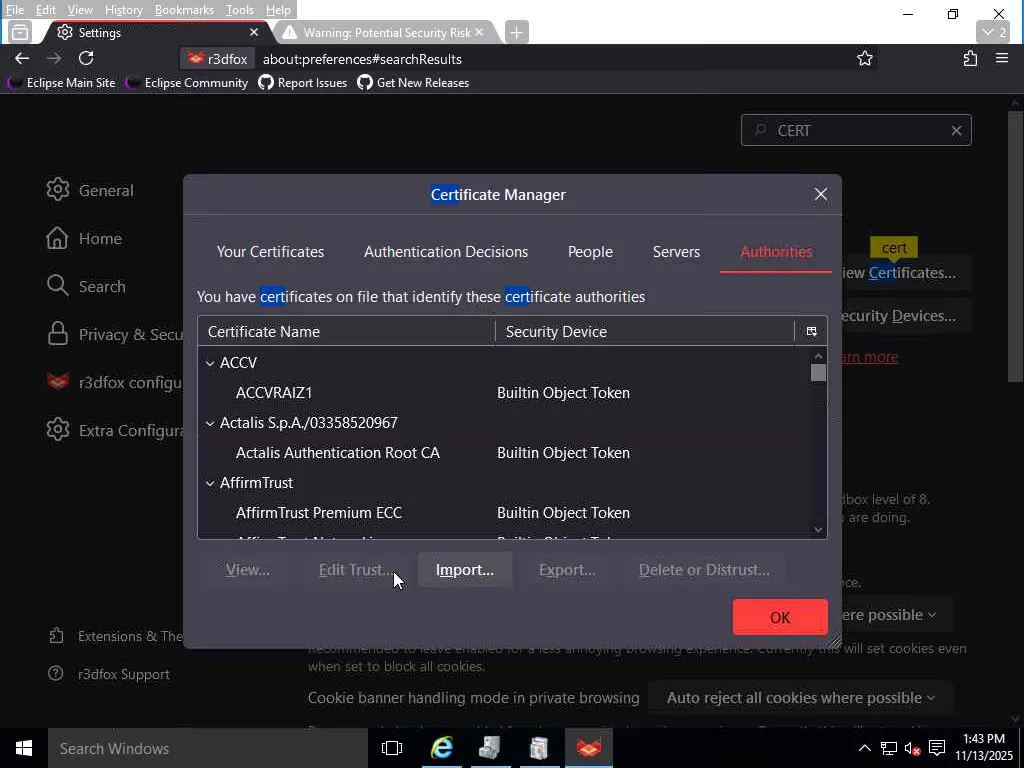Switch to the Servers tab
1024x768 pixels.
(676, 252)
